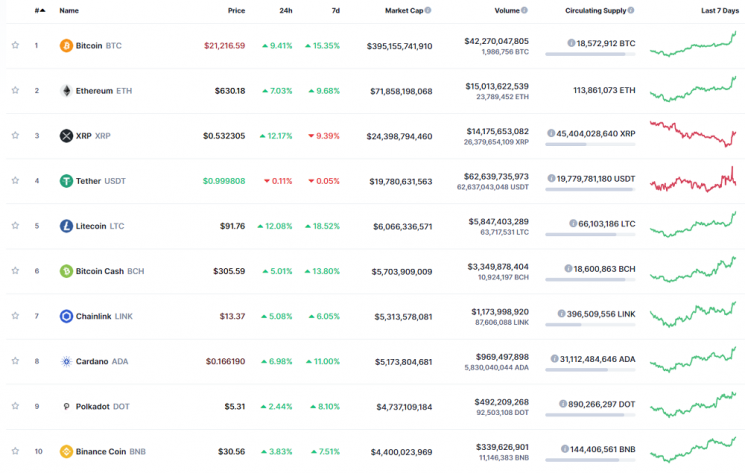745x473 pixels.
Task: Click info icon beside 45,404,028,640 XRP
Action: 551,133
